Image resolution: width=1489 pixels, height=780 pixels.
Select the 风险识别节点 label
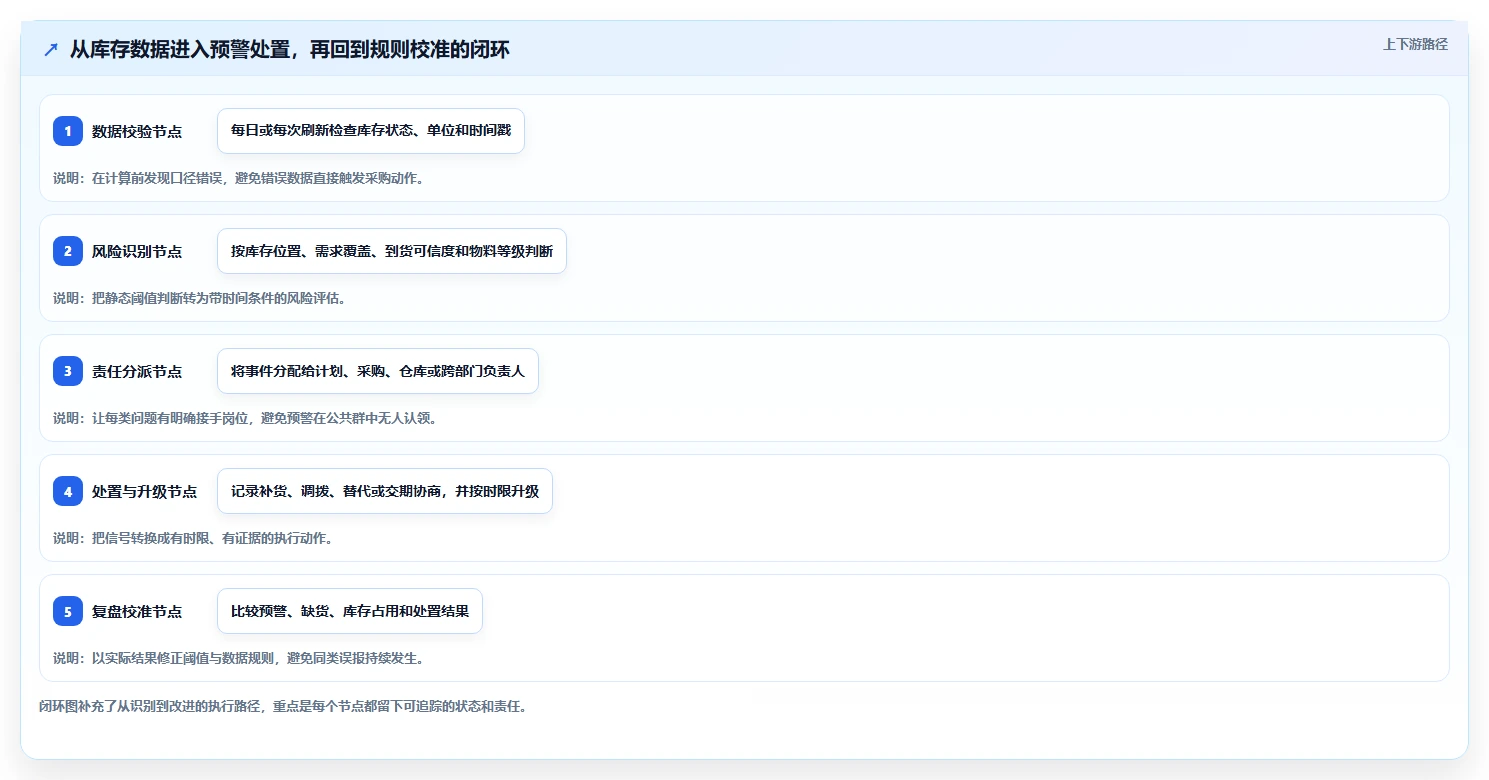point(137,251)
